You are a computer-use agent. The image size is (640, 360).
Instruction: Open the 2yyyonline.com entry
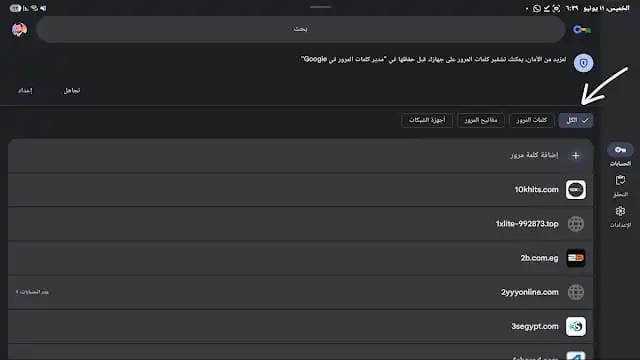tap(300, 292)
